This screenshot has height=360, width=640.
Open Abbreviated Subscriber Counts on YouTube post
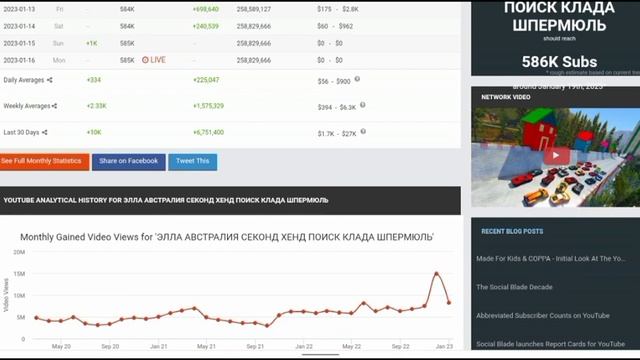point(543,316)
